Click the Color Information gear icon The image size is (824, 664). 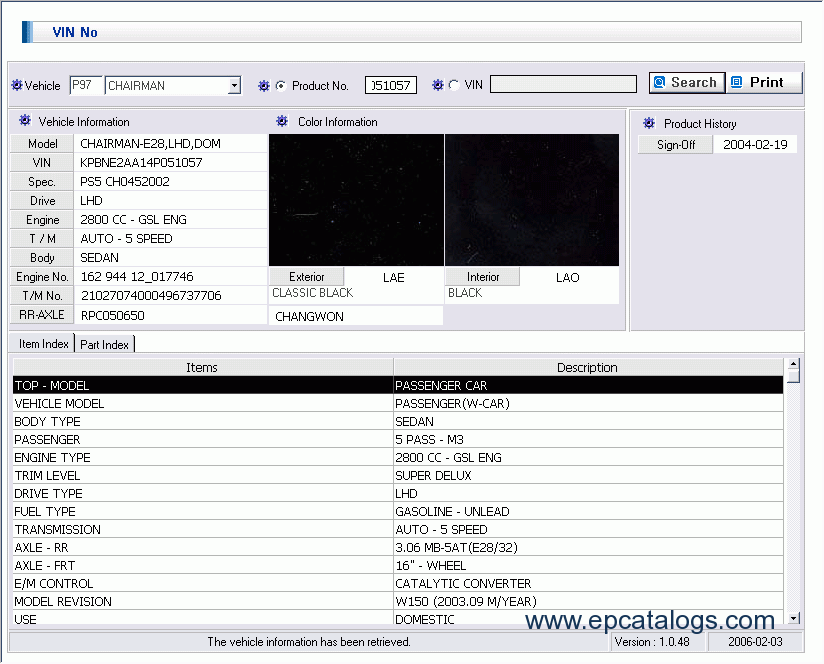[x=282, y=121]
